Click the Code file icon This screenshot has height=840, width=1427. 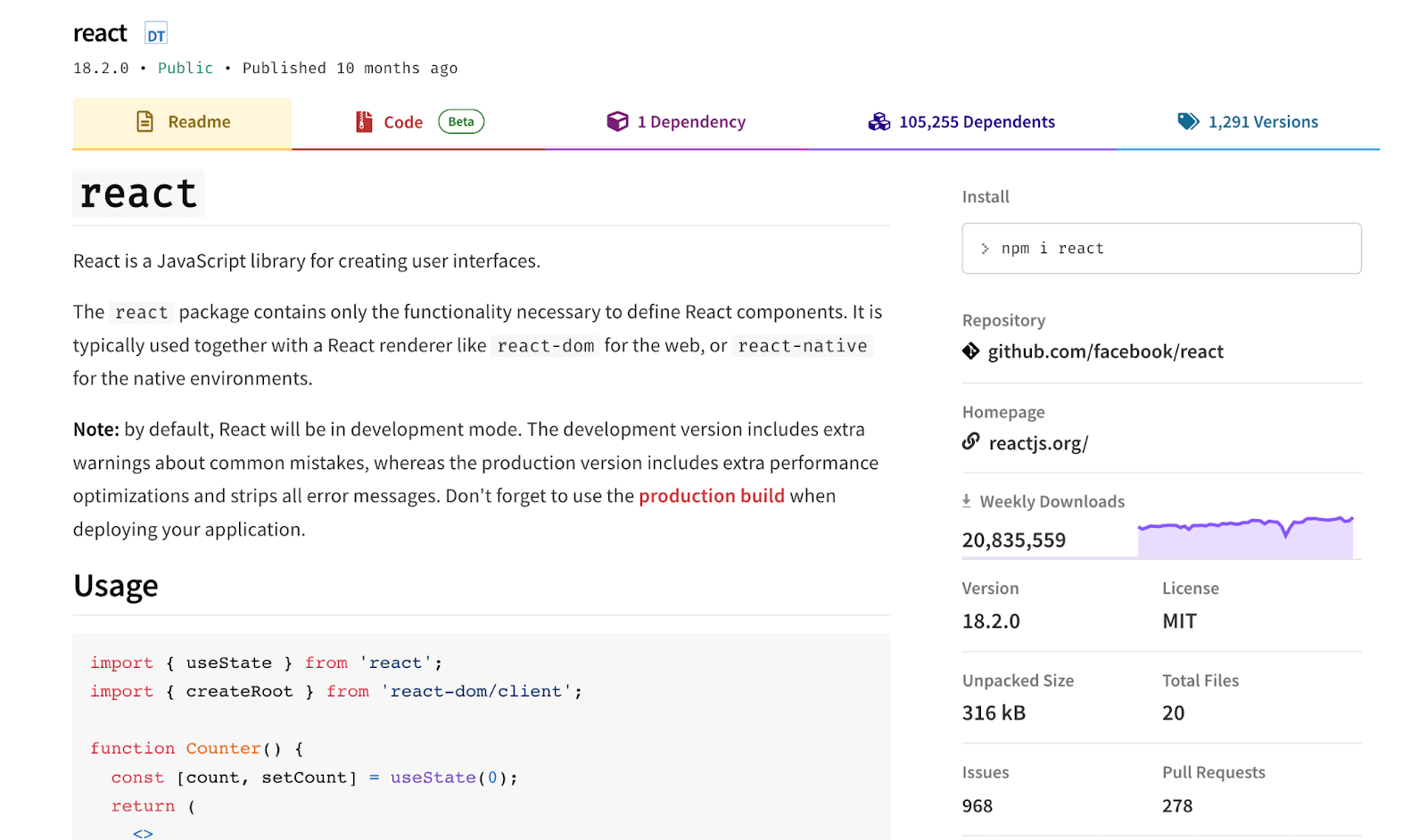point(363,121)
